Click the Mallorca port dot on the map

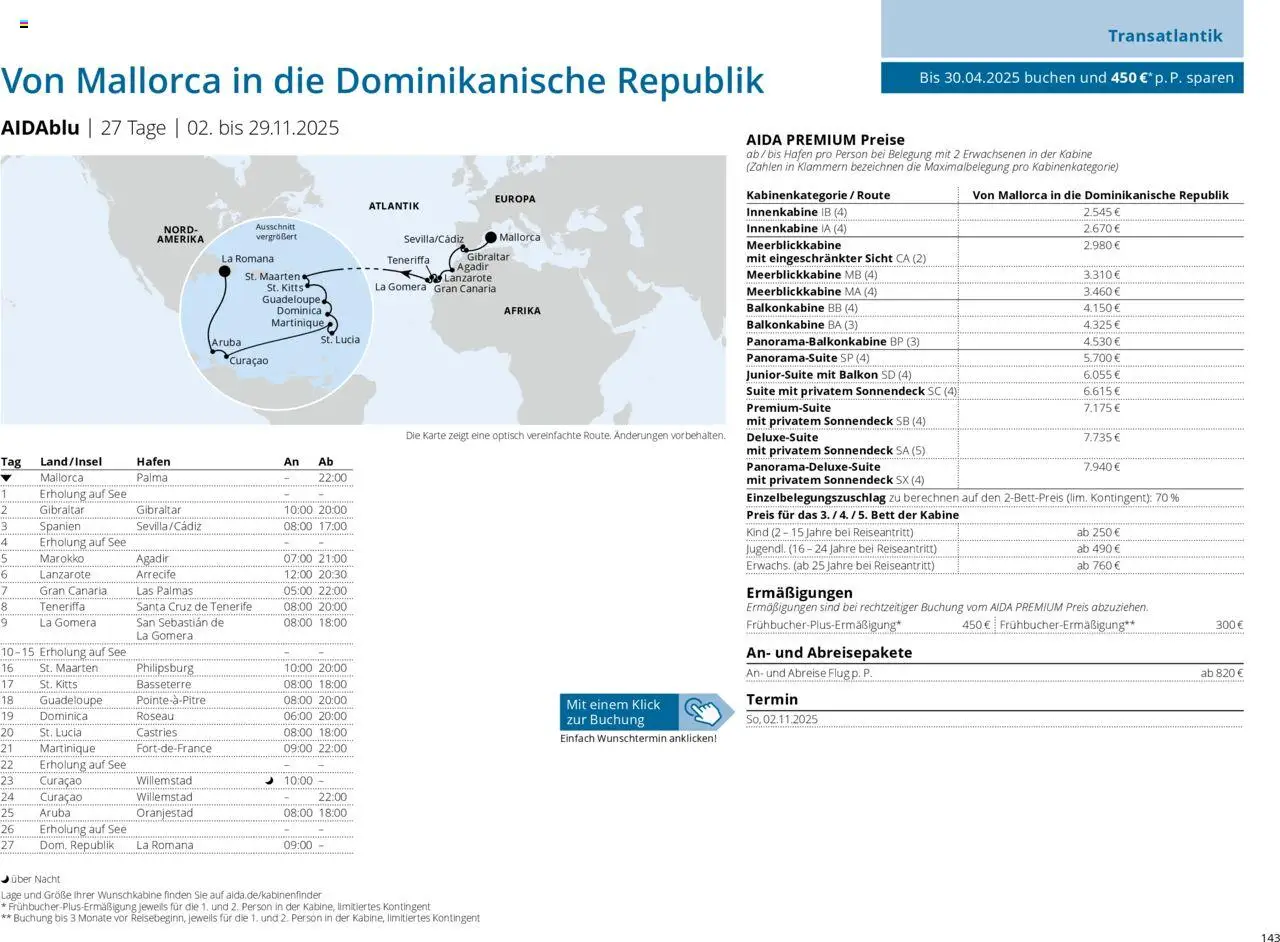490,237
